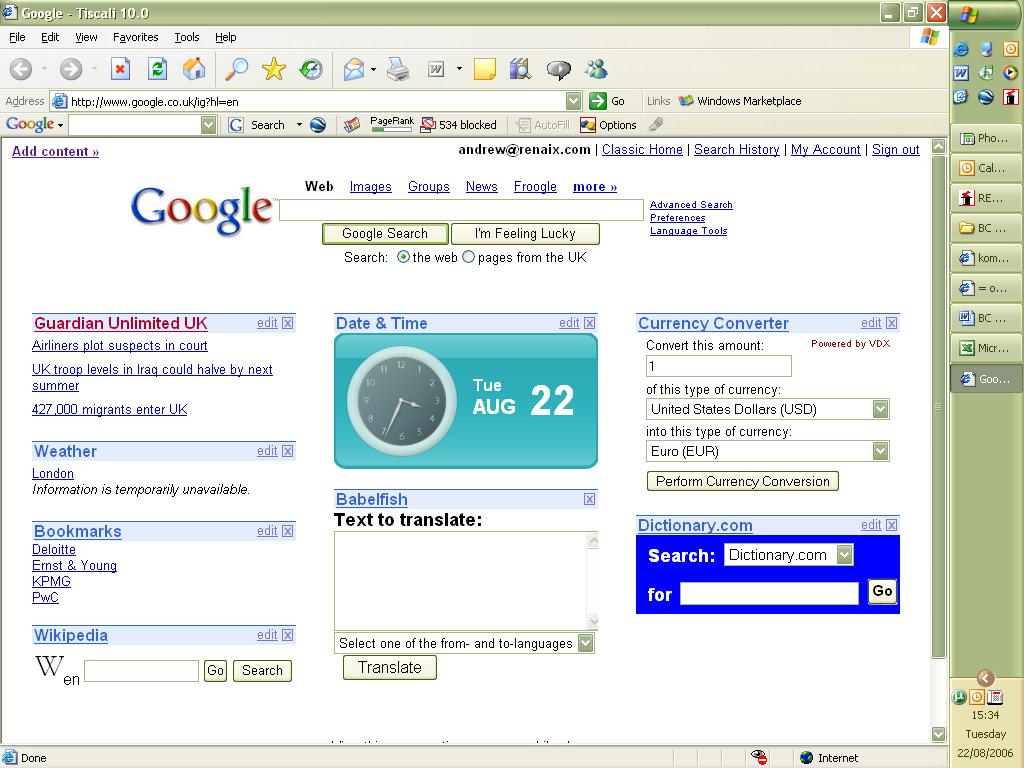Open the Favorites menu
The image size is (1024, 768).
point(135,37)
